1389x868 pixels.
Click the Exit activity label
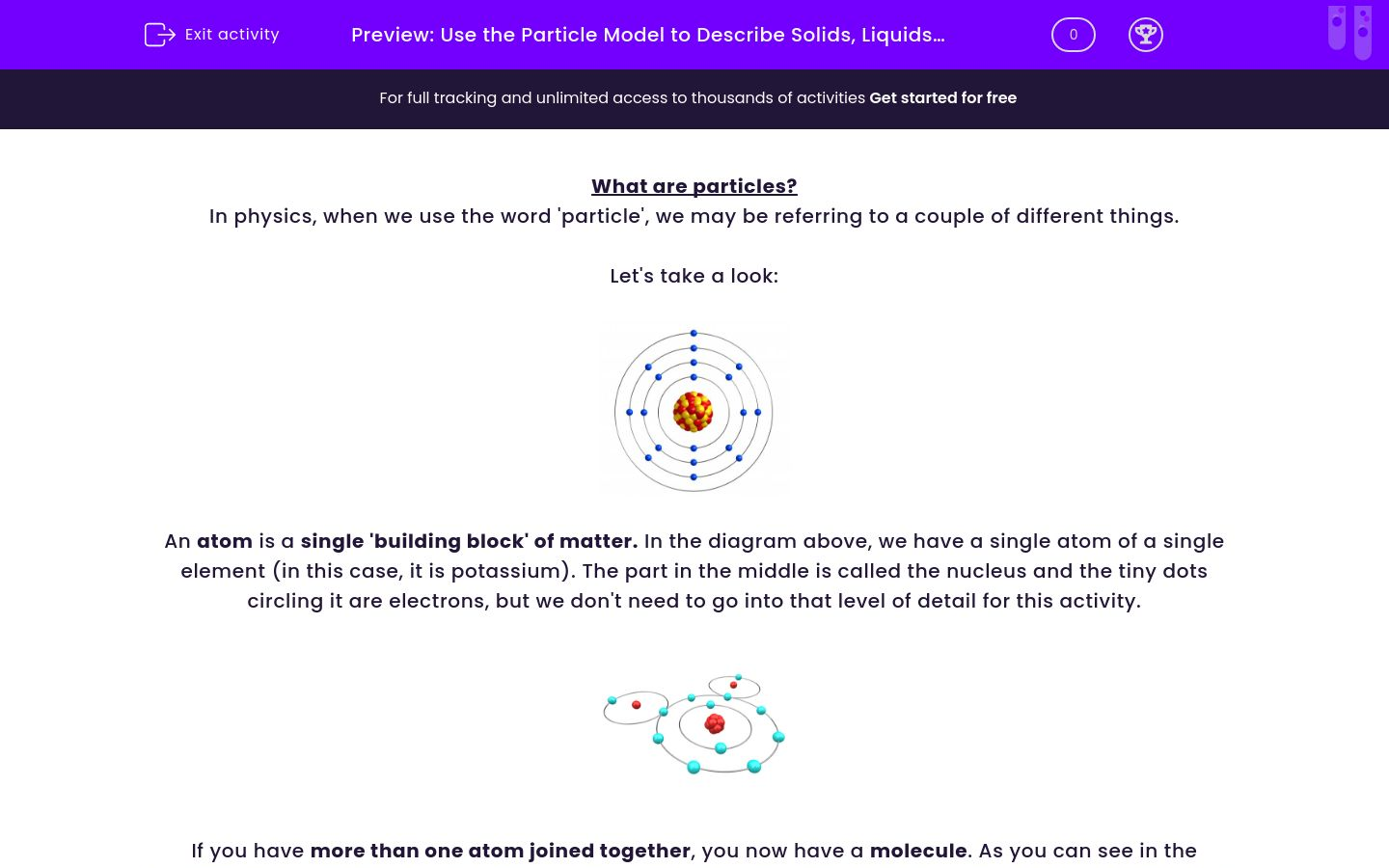[x=231, y=34]
